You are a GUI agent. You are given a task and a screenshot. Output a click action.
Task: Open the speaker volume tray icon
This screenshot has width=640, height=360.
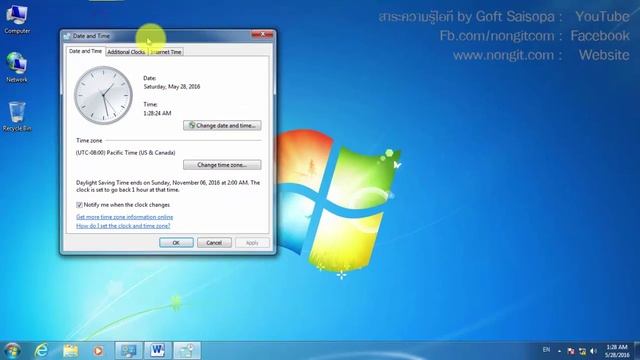(593, 351)
